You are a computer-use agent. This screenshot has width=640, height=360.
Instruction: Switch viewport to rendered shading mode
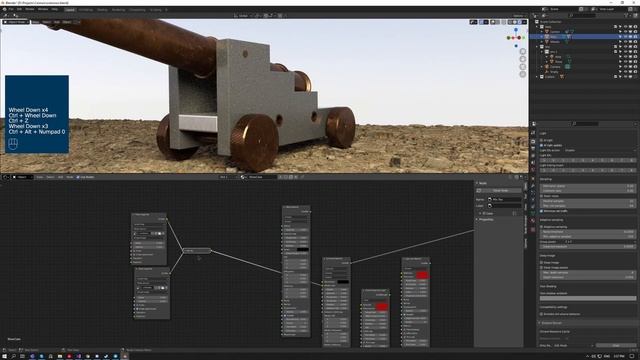[x=520, y=22]
